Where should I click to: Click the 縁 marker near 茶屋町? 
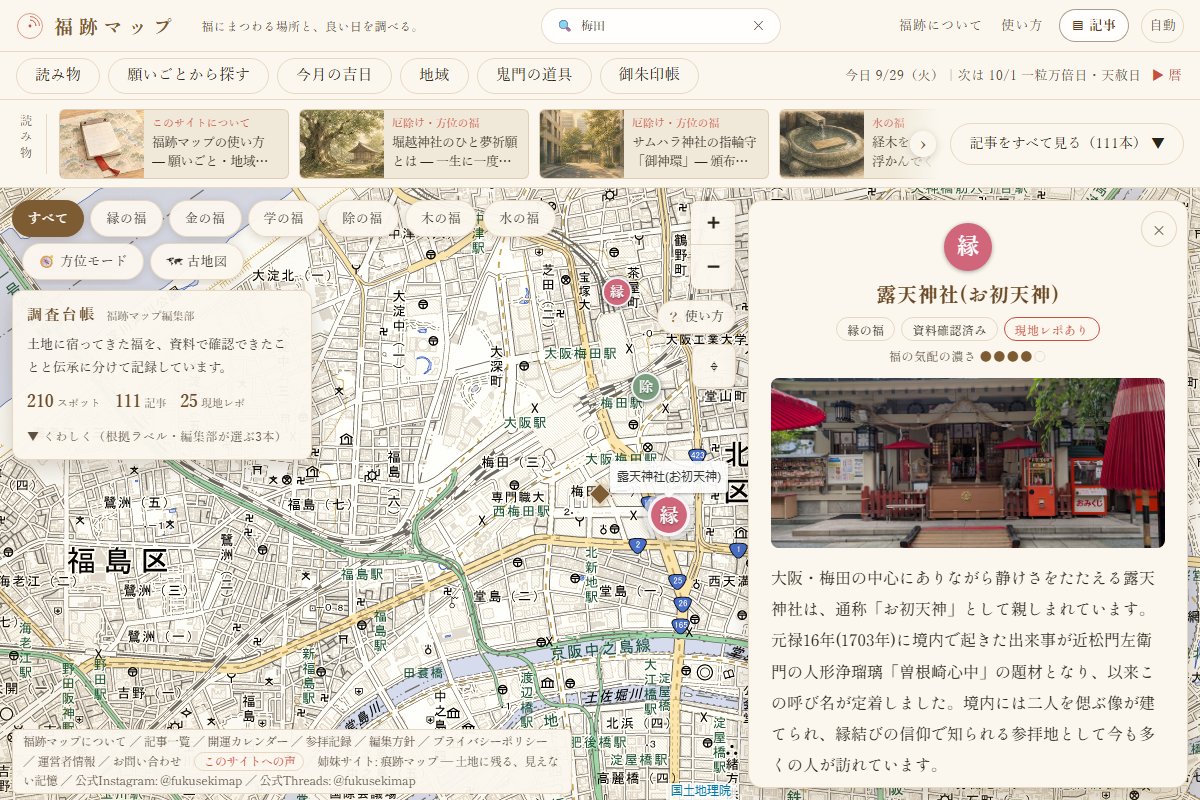(x=617, y=292)
